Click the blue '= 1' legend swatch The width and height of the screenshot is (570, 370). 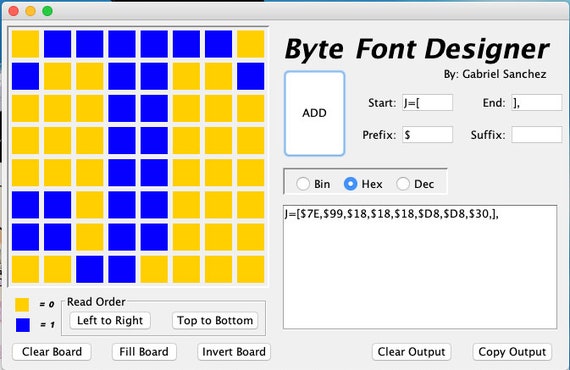tap(23, 325)
